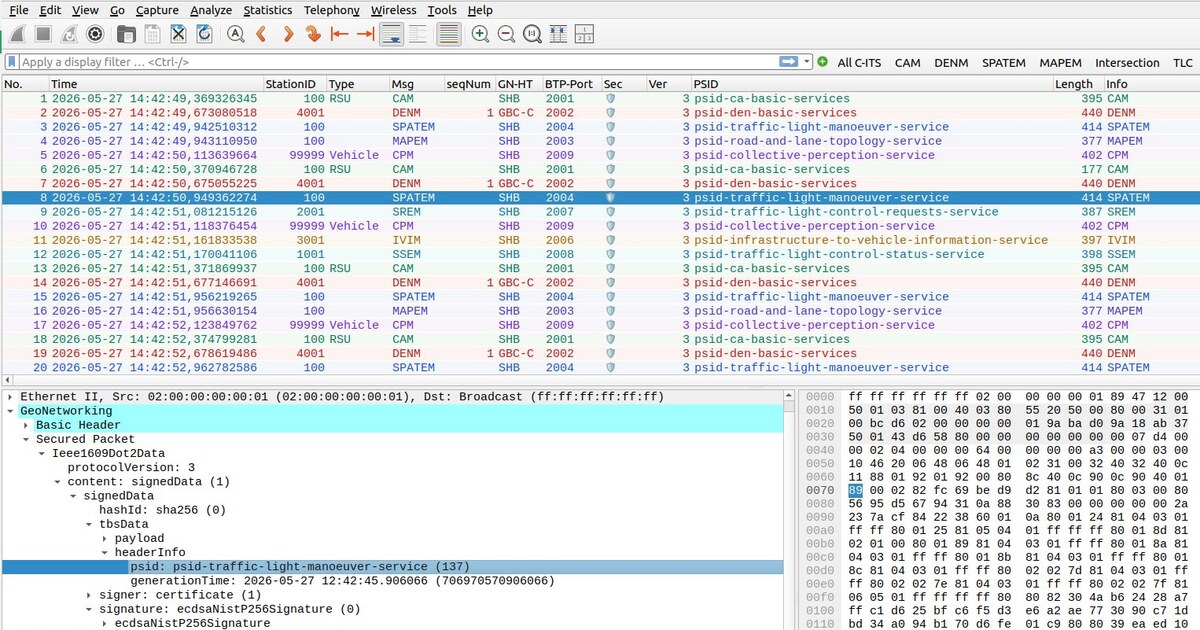
Task: Apply the All C-ITS filter button
Action: [860, 62]
